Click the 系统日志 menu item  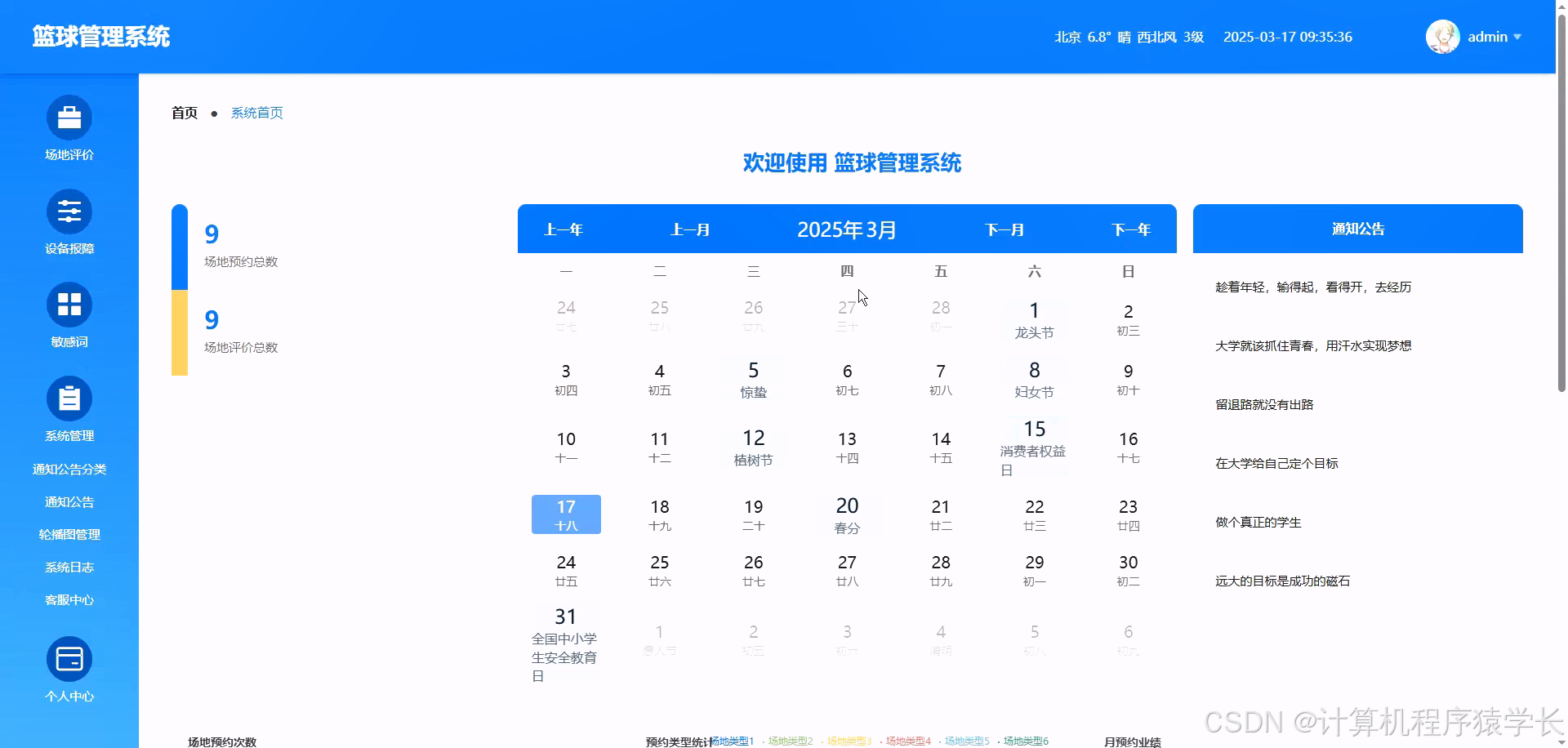(69, 567)
